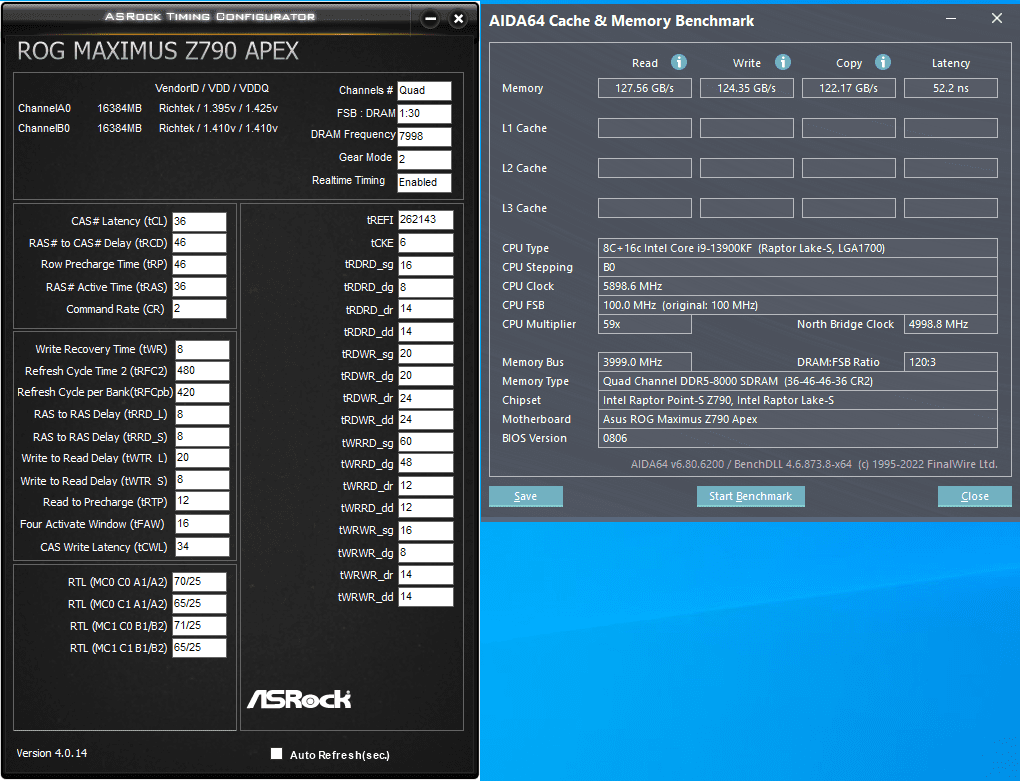
Task: Select the tRDWR_dg value field
Action: [425, 377]
